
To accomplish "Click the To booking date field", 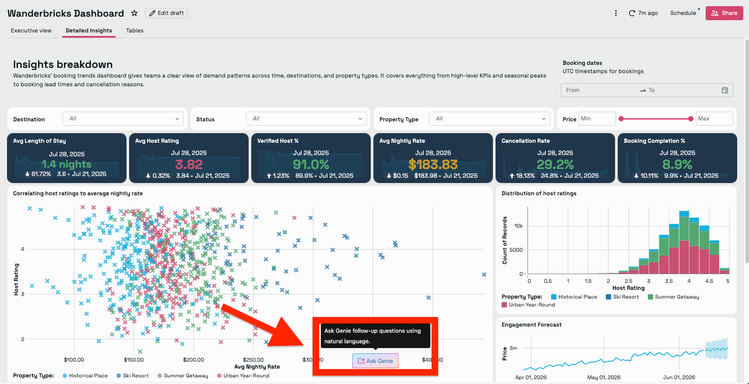I will pos(682,90).
